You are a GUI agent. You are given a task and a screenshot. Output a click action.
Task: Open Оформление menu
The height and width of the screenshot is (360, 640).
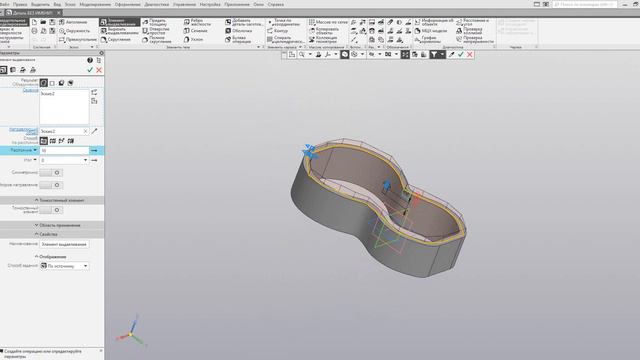[127, 4]
